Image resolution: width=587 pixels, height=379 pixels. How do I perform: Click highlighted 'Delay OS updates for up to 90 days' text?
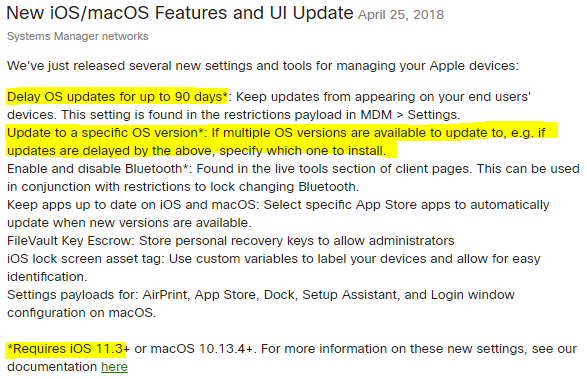tap(117, 97)
